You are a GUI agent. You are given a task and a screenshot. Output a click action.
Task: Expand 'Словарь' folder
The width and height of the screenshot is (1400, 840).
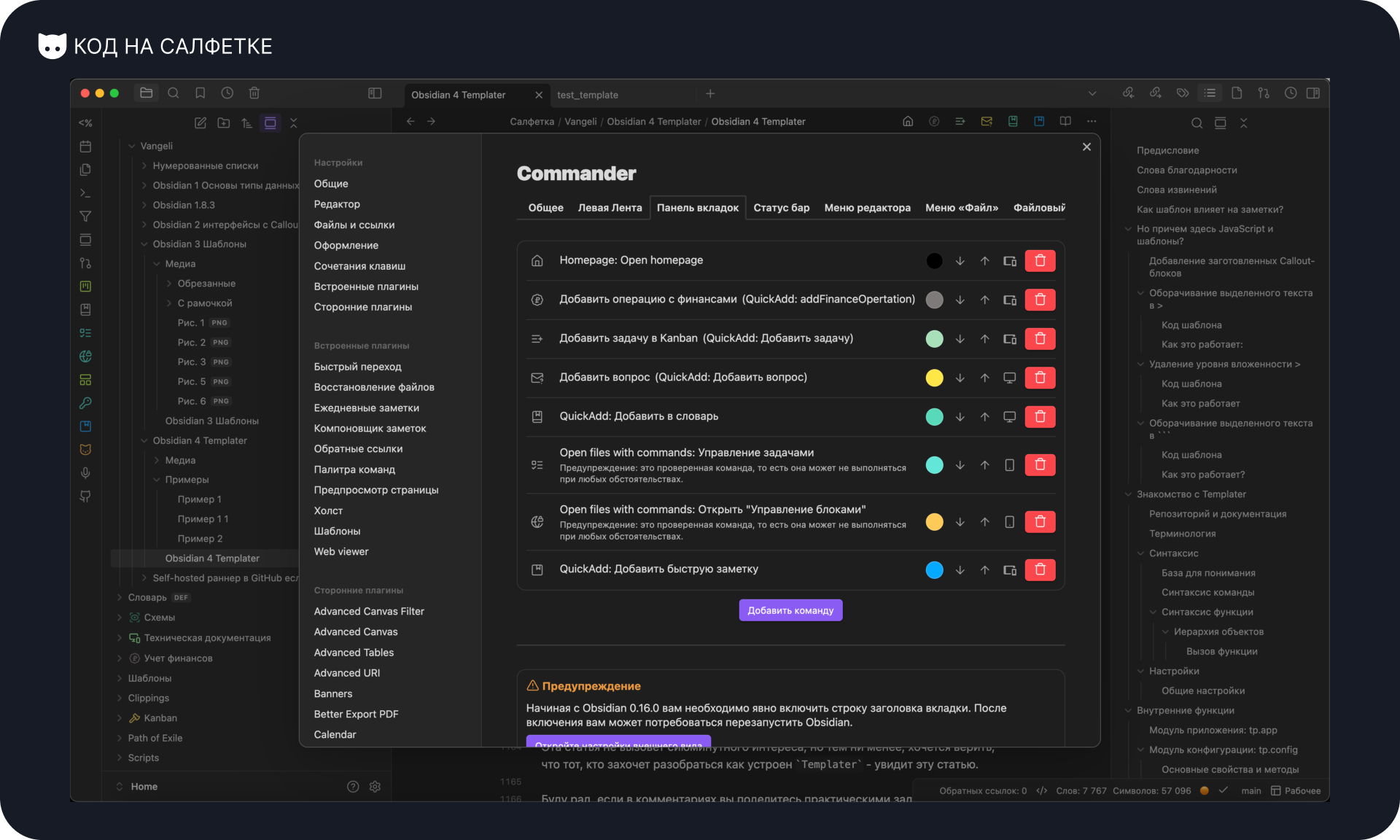(x=120, y=597)
